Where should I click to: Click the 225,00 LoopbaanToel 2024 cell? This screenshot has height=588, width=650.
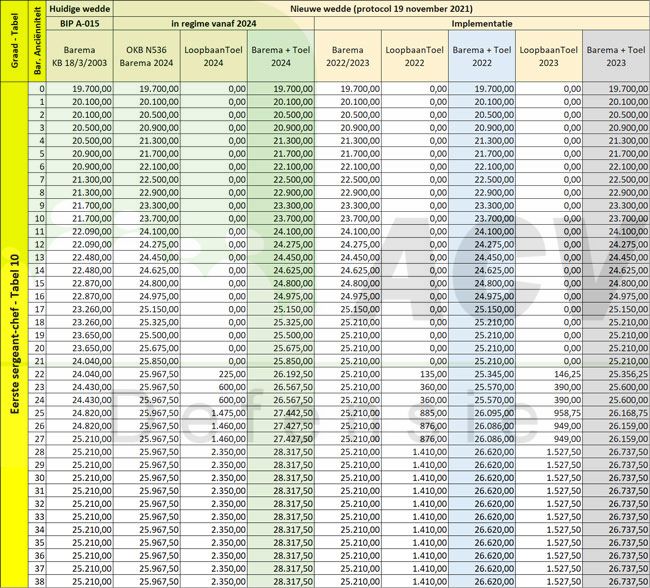213,374
